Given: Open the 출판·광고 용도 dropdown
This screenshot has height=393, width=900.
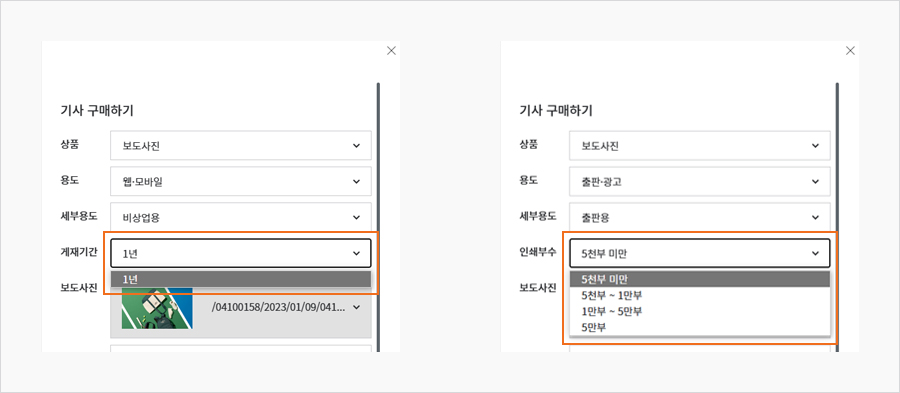Looking at the screenshot, I should tap(700, 181).
